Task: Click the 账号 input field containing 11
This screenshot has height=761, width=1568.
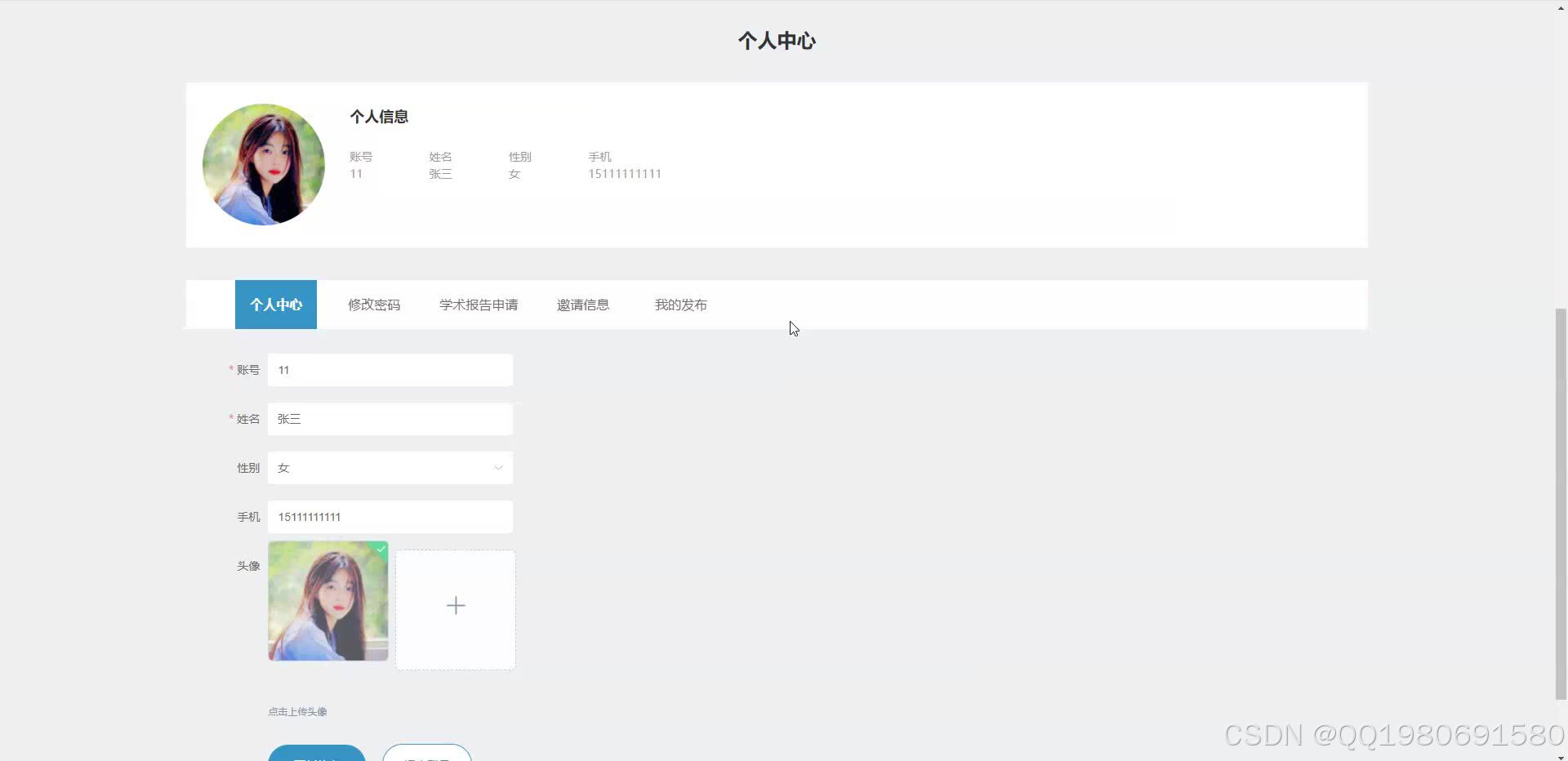Action: (x=390, y=370)
